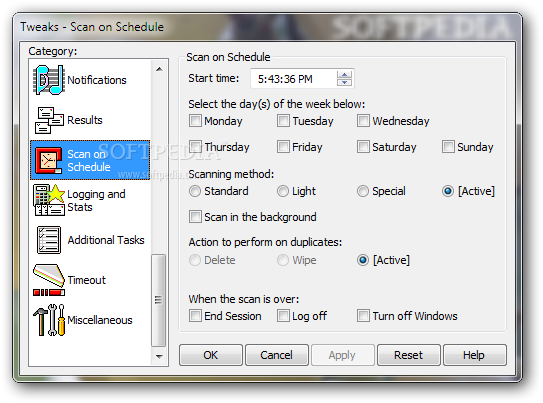Select the Notifications category label

[x=97, y=80]
